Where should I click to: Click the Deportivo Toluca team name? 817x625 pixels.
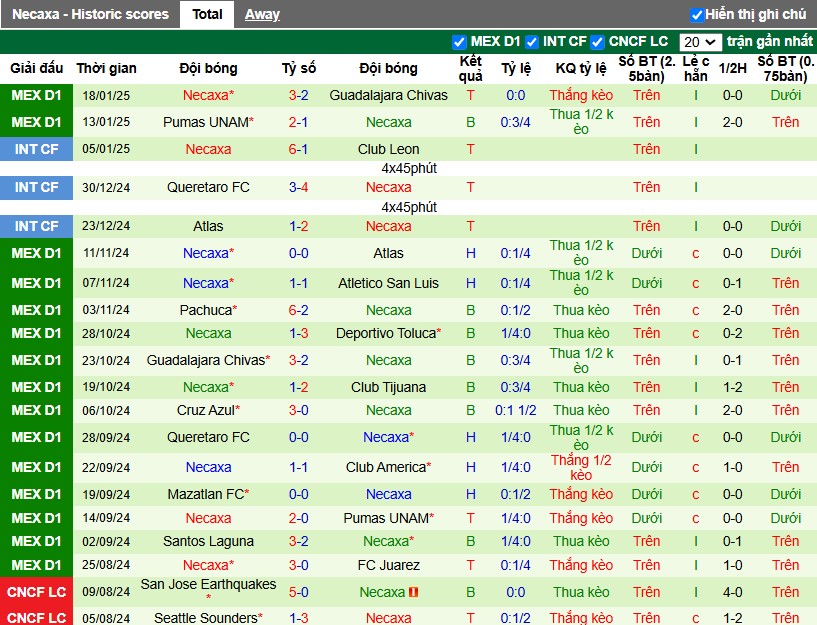[x=385, y=333]
